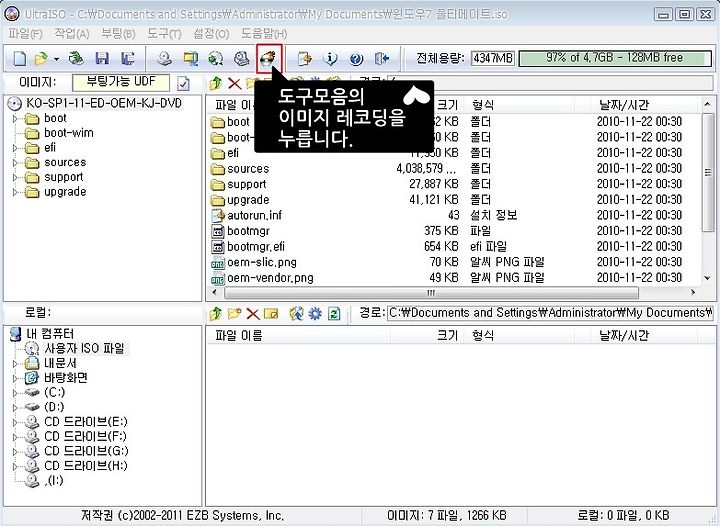Expand the 내문서 node in local tree
The height and width of the screenshot is (526, 720).
15,364
